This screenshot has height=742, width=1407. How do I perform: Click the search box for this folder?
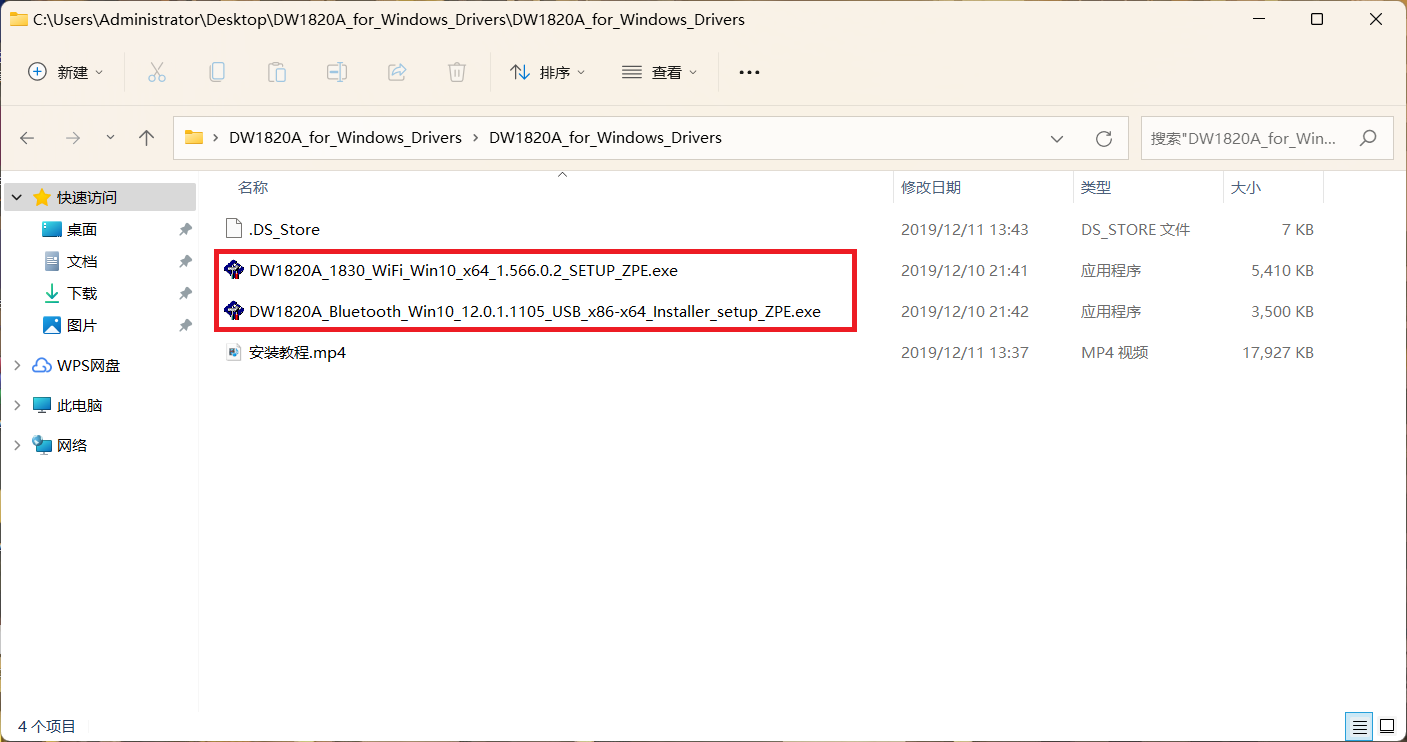coord(1250,138)
